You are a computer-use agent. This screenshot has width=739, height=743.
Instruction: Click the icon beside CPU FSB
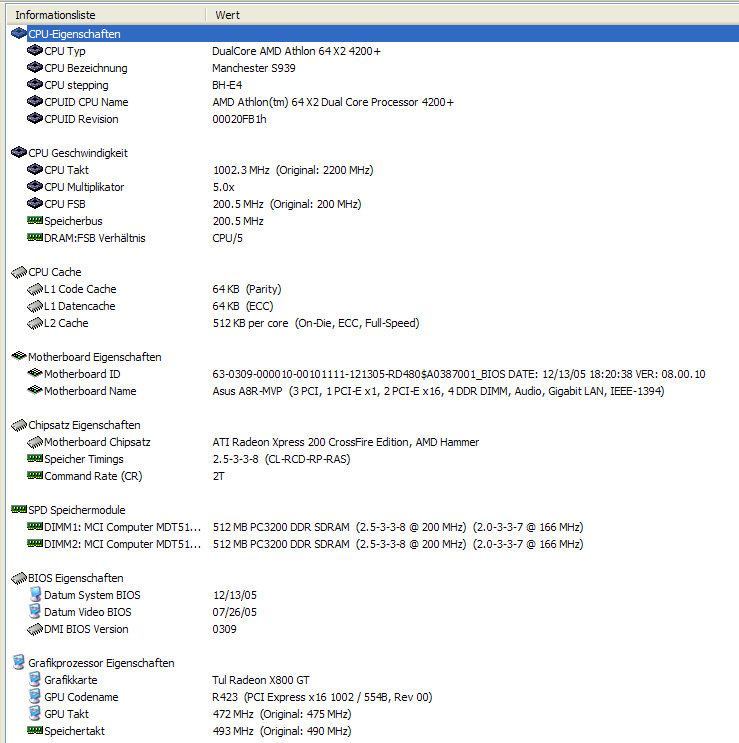[x=35, y=204]
